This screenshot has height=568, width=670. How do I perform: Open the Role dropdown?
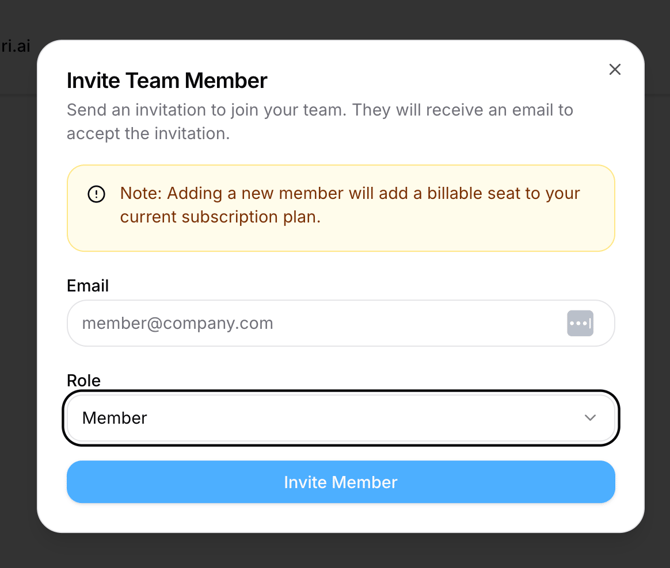point(340,418)
